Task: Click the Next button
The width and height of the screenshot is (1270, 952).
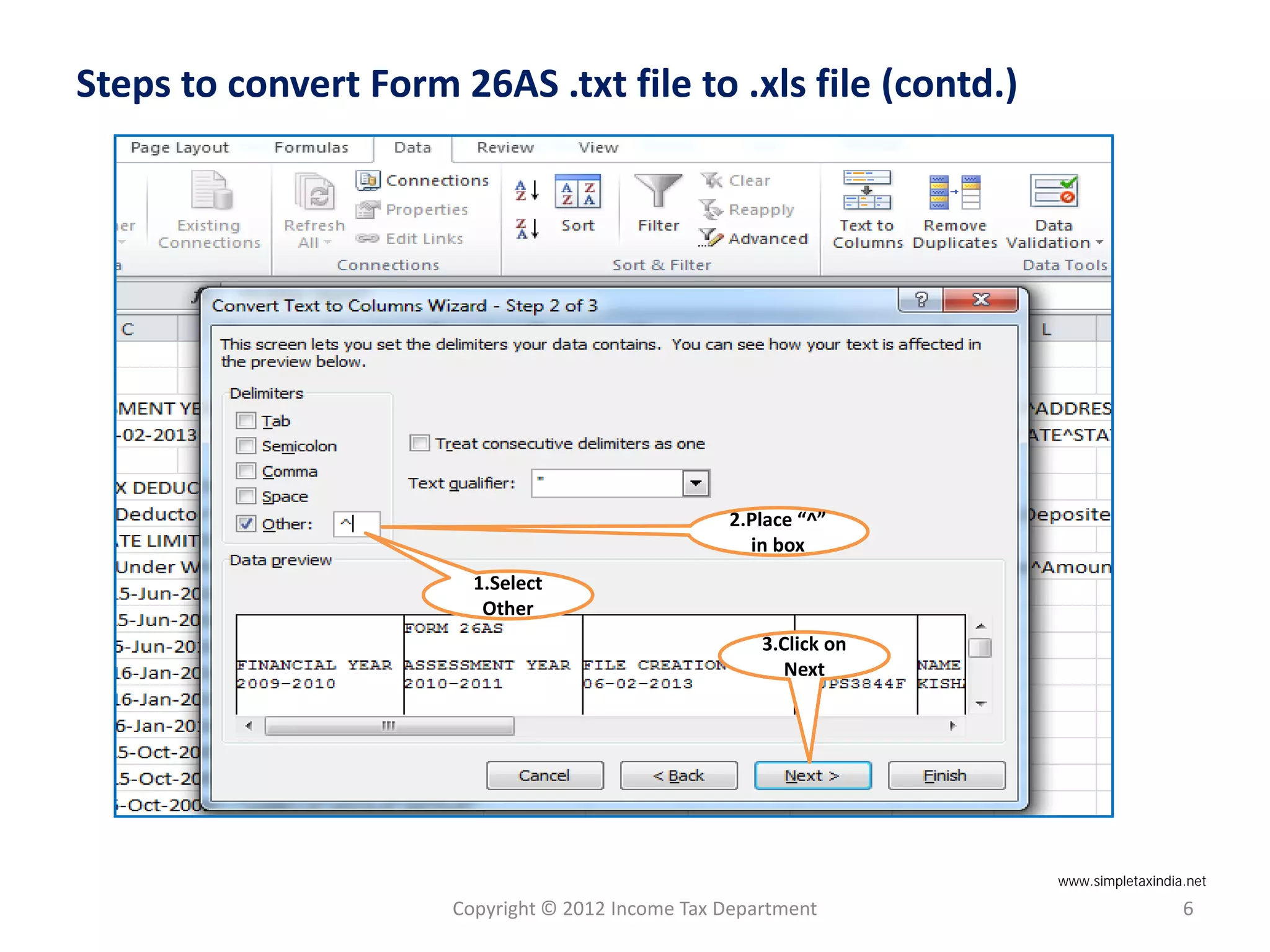Action: [x=812, y=775]
